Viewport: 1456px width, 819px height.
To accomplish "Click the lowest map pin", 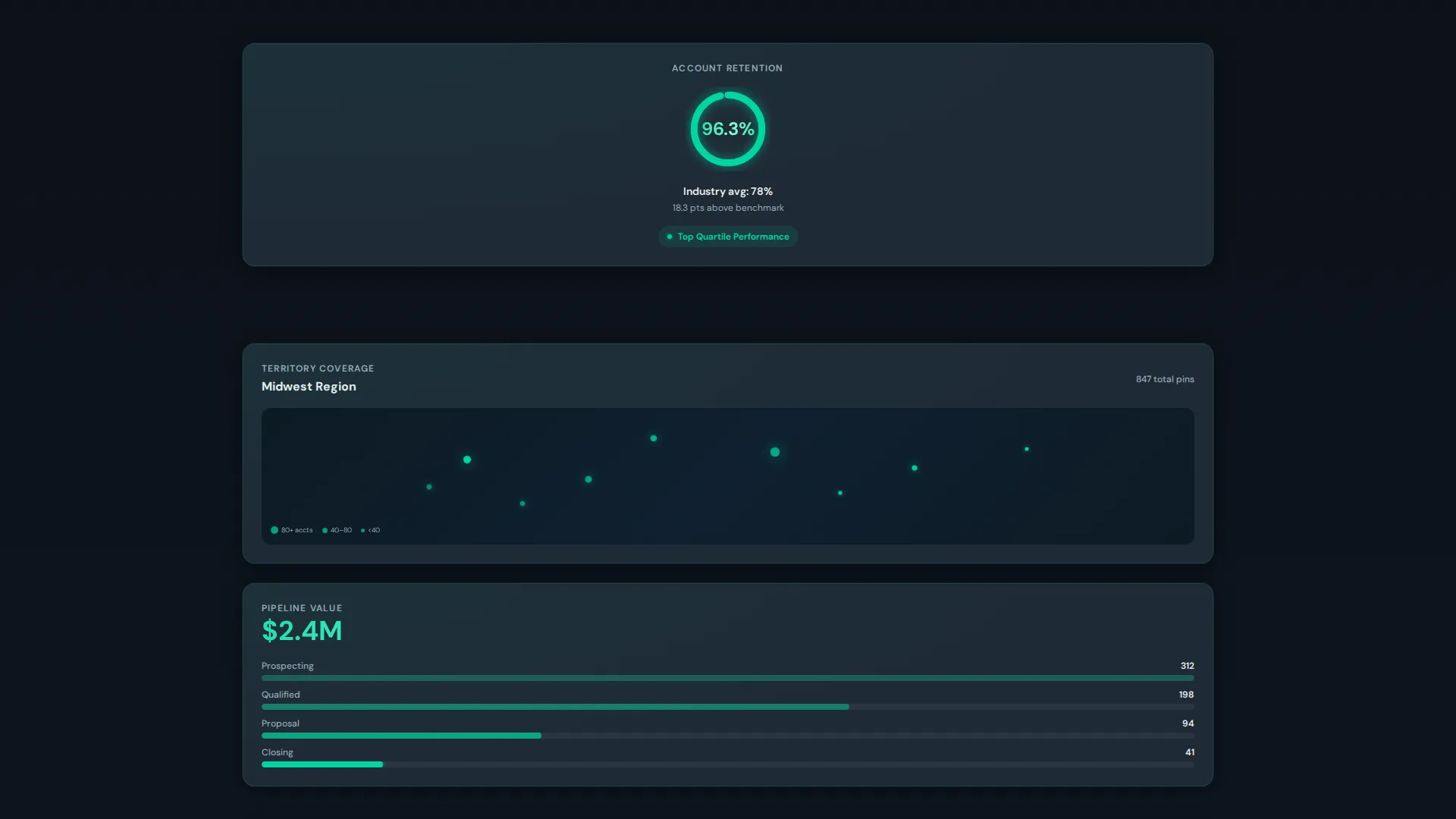I will [522, 504].
